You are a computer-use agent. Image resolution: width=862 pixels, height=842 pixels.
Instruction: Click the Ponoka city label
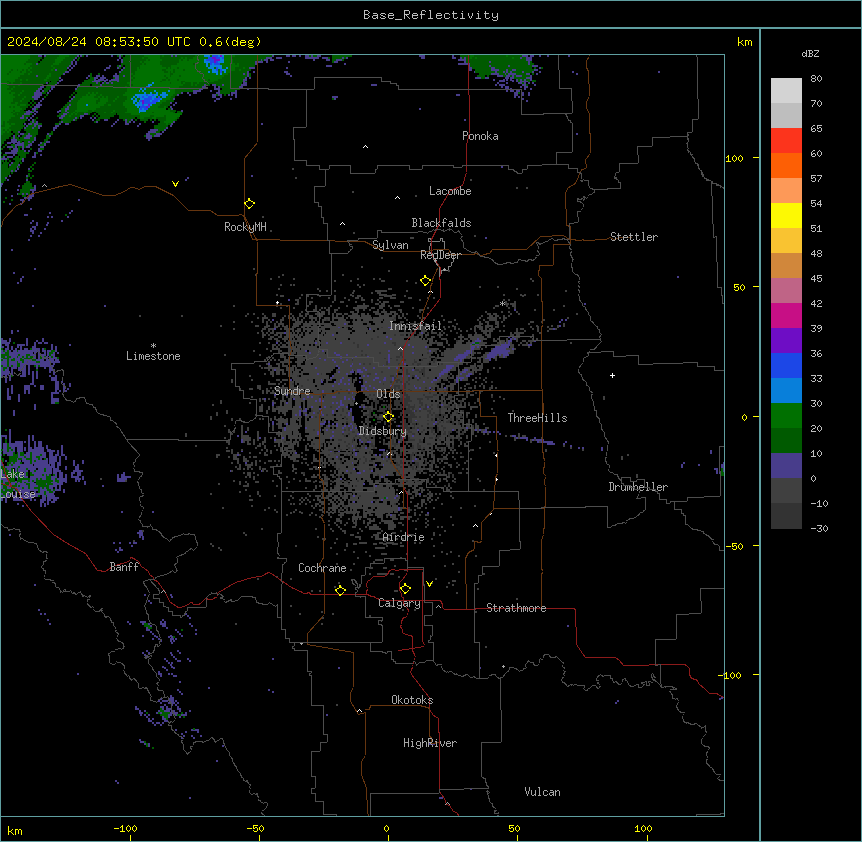[480, 136]
